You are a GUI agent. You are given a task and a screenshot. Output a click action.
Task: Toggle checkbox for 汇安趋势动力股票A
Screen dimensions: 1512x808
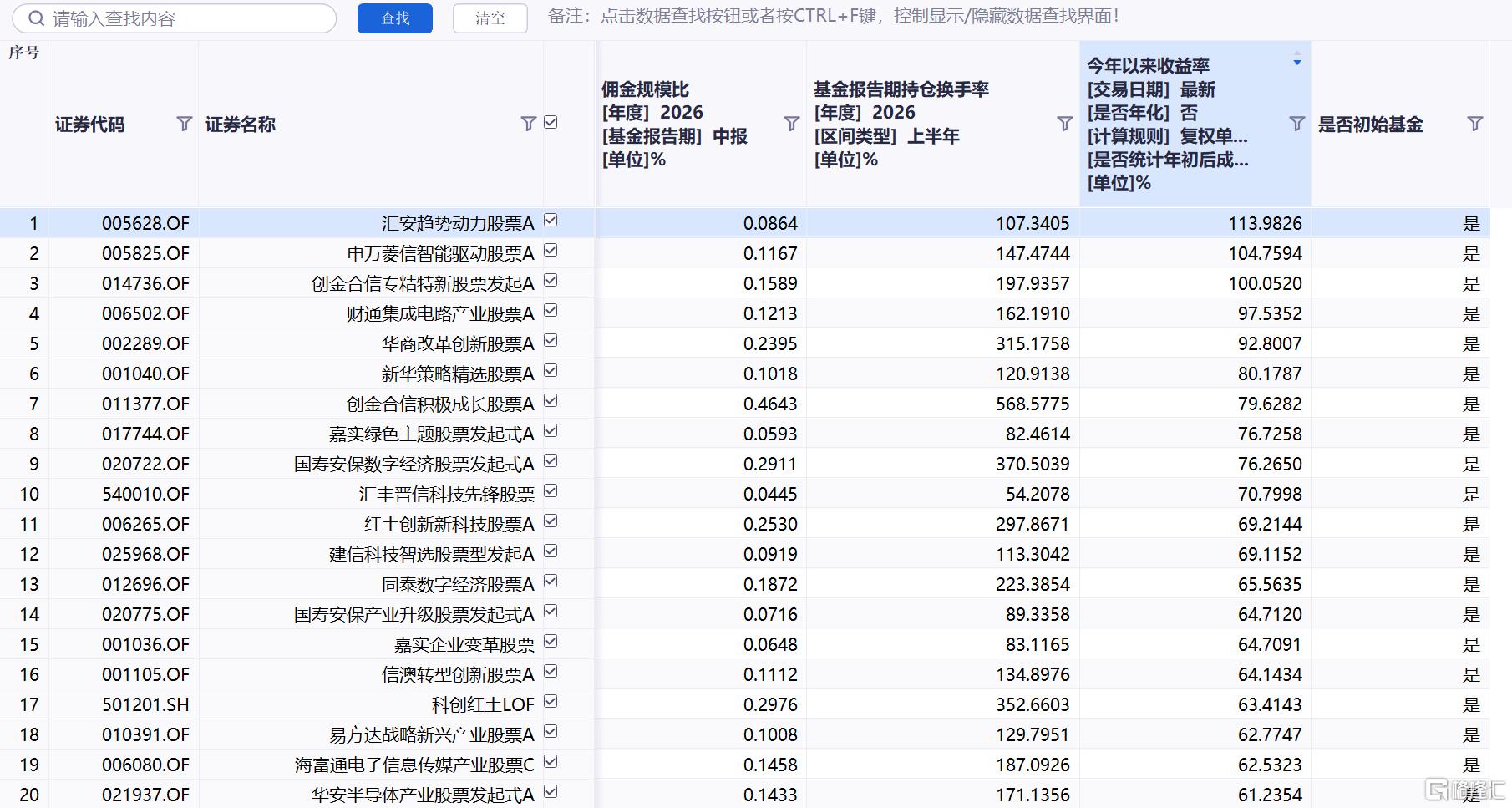tap(551, 221)
